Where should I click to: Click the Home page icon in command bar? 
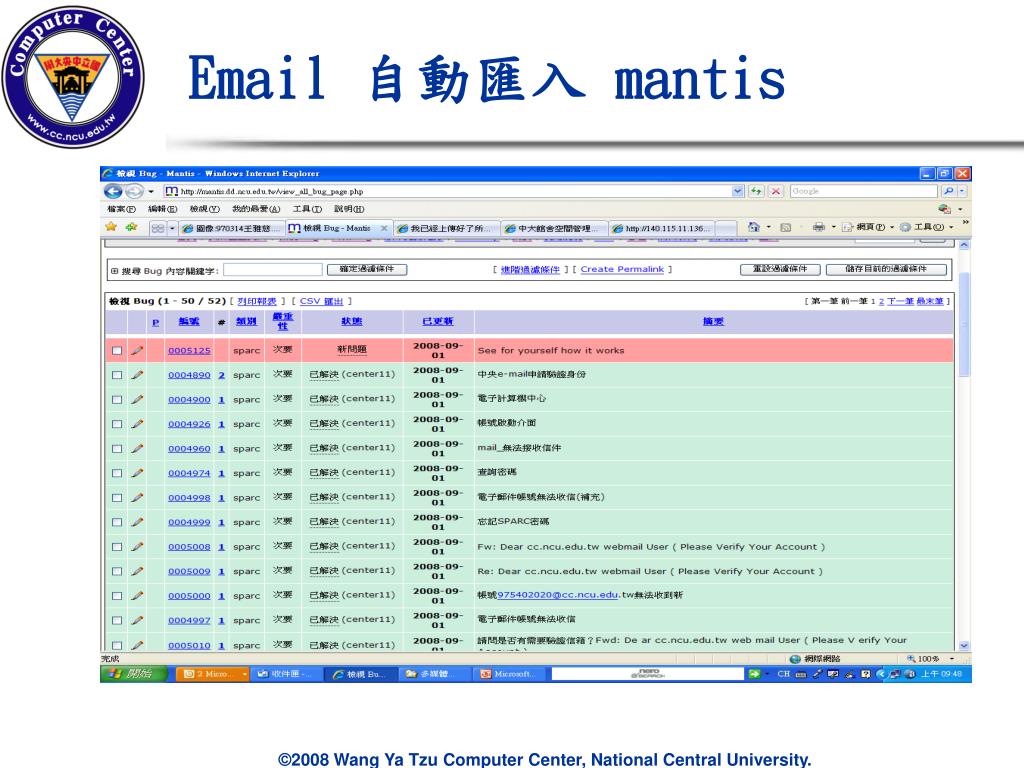pyautogui.click(x=754, y=227)
